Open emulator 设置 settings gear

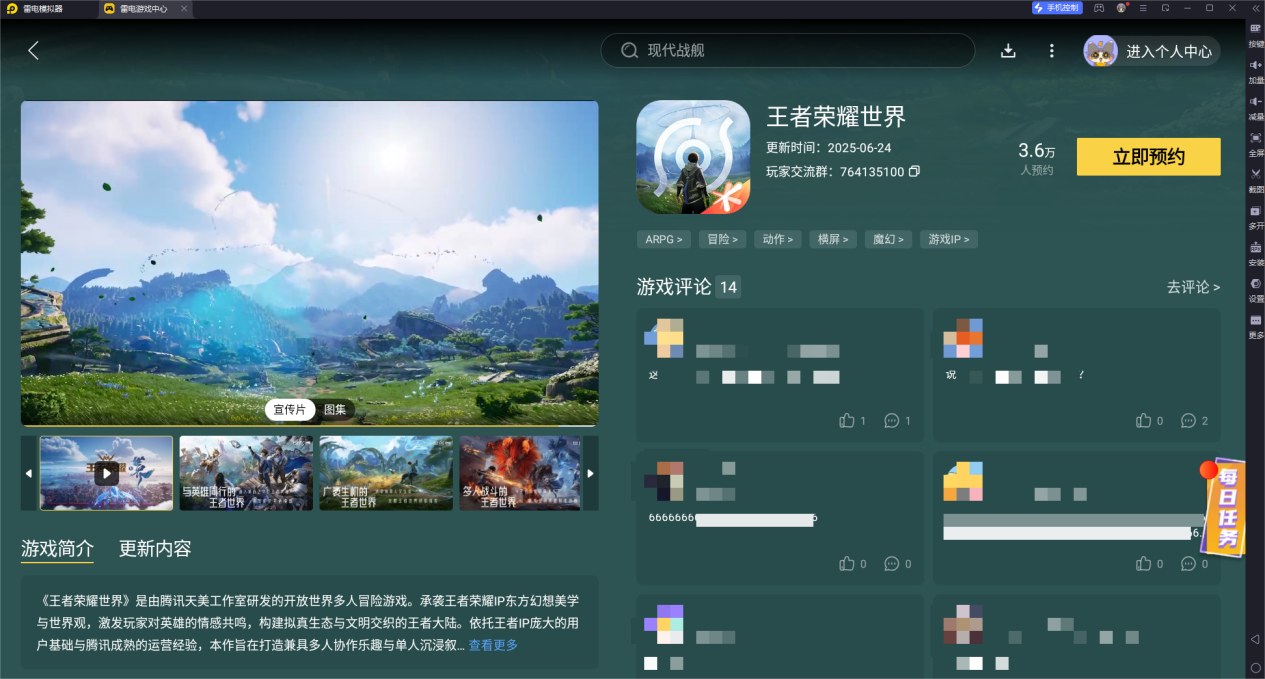tap(1256, 289)
